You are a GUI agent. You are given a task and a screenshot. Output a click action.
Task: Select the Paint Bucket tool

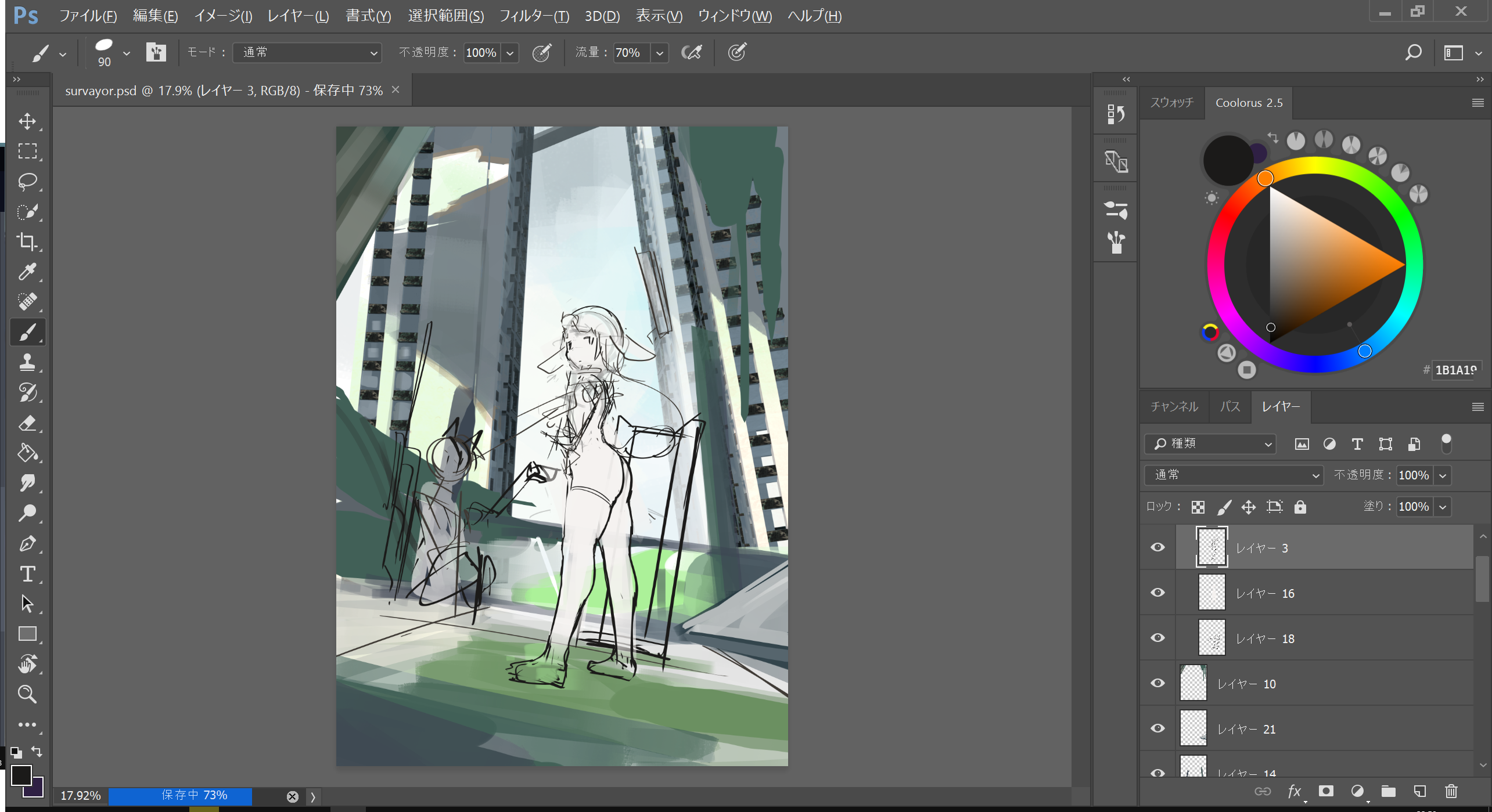point(27,453)
